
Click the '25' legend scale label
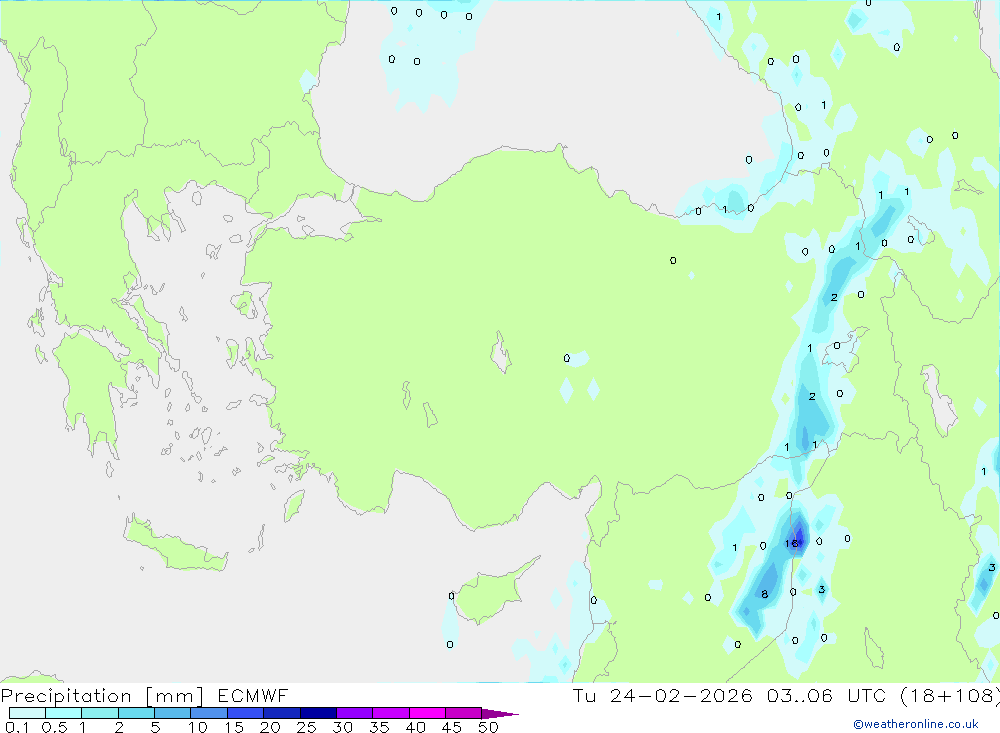click(306, 727)
